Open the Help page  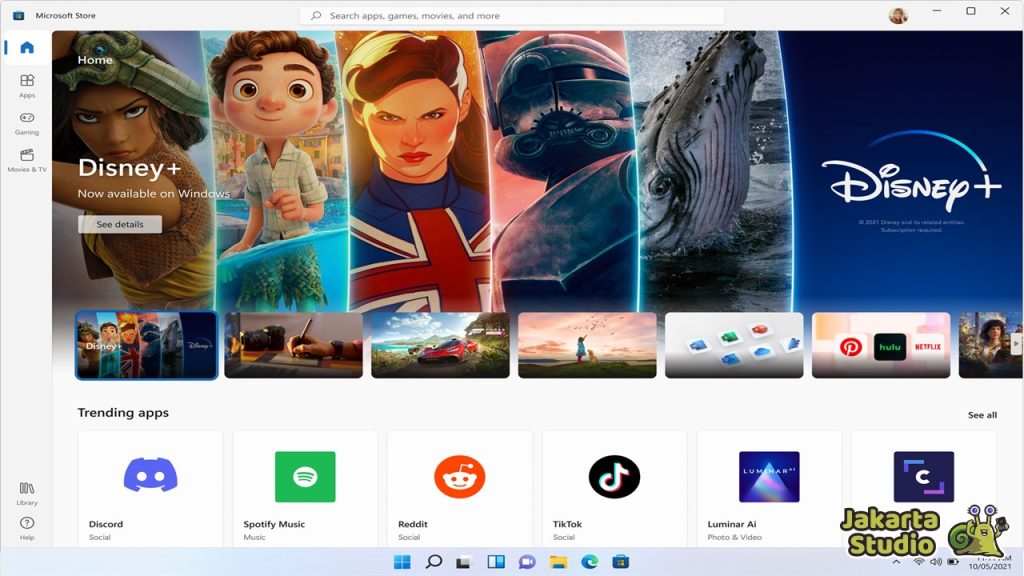point(27,528)
